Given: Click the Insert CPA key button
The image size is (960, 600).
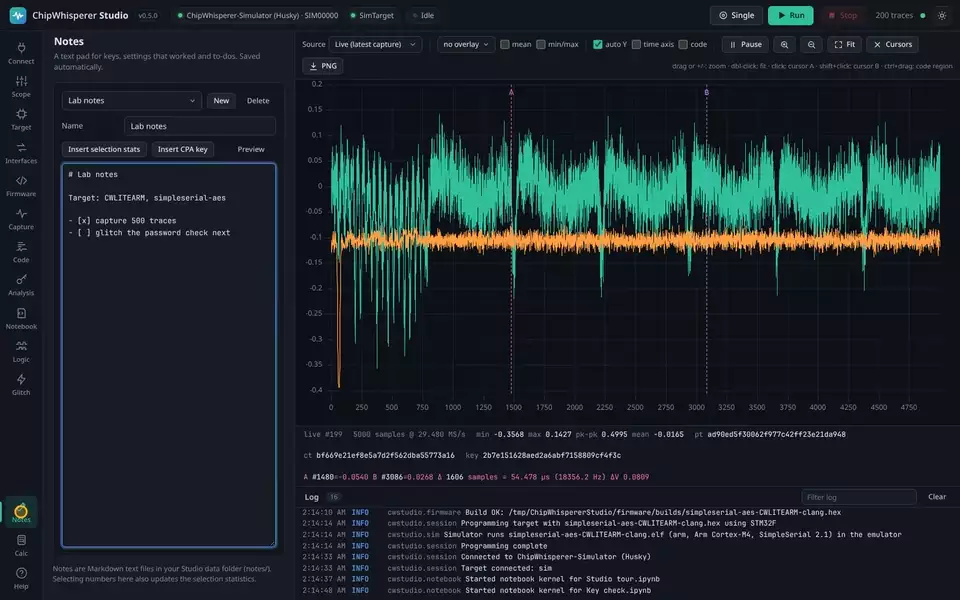Looking at the screenshot, I should [x=182, y=149].
